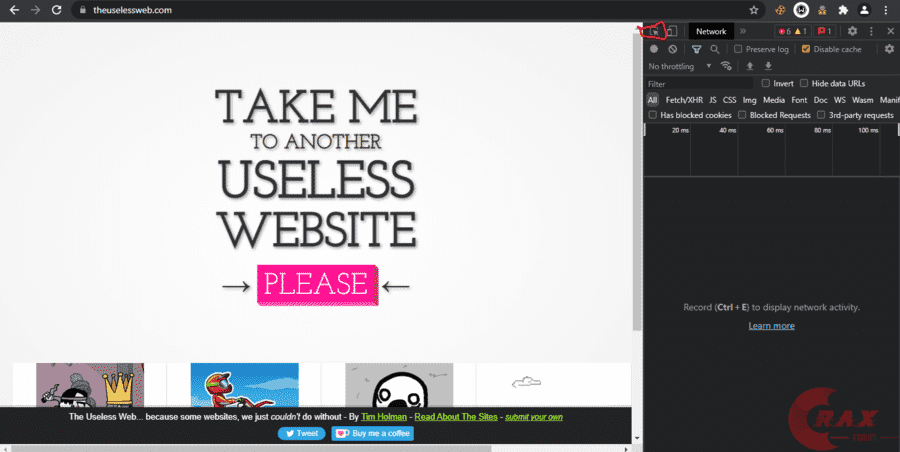Open the submit your own link
Image resolution: width=900 pixels, height=452 pixels.
534,417
